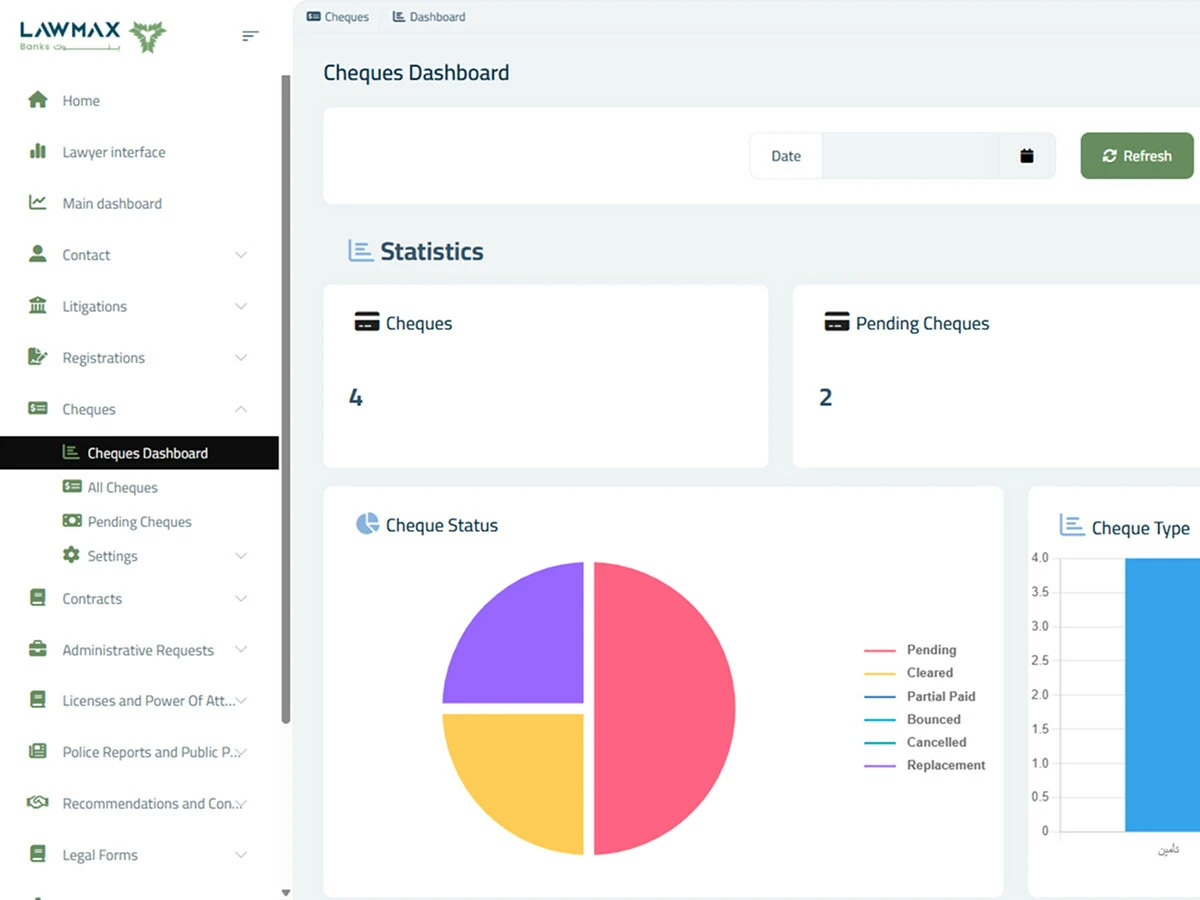Click the Registrations edit icon

(38, 357)
